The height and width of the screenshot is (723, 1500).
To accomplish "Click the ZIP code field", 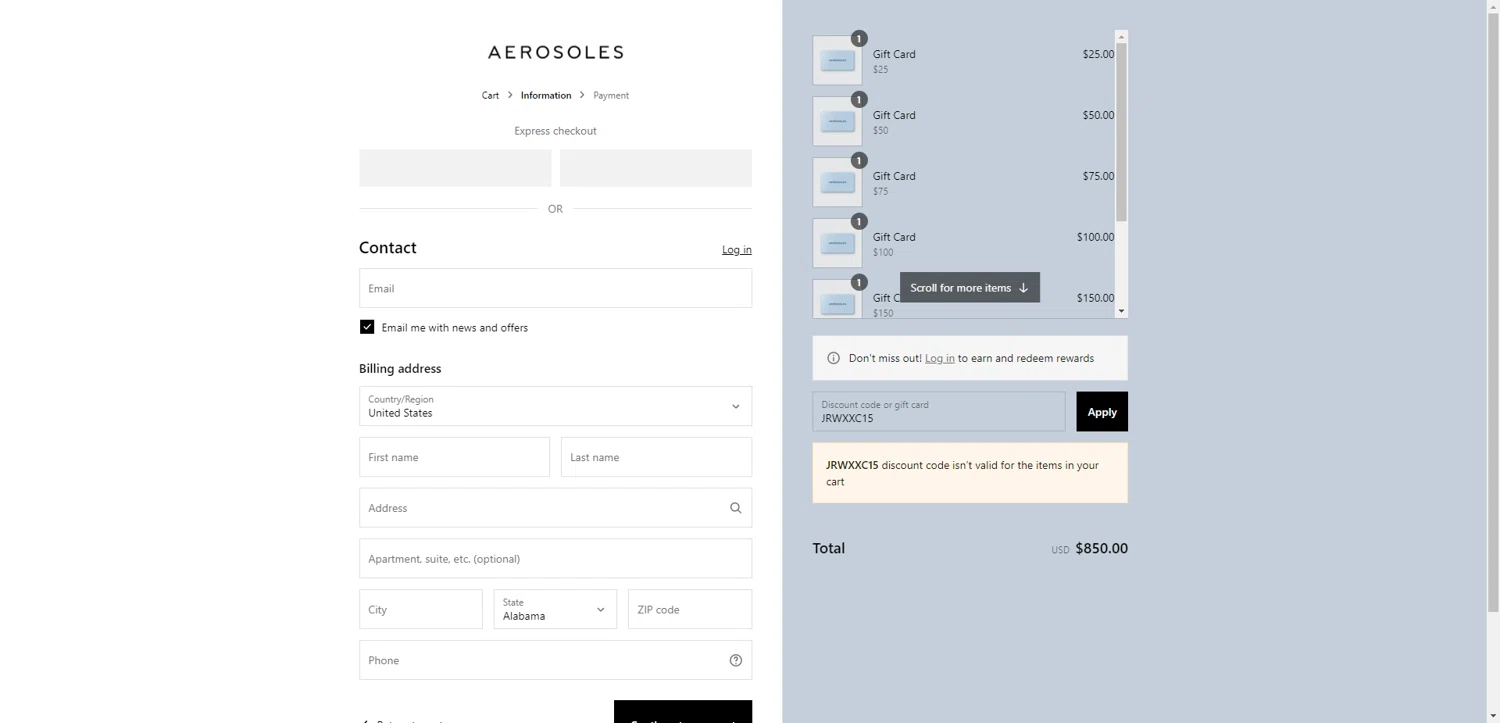I will (x=689, y=609).
